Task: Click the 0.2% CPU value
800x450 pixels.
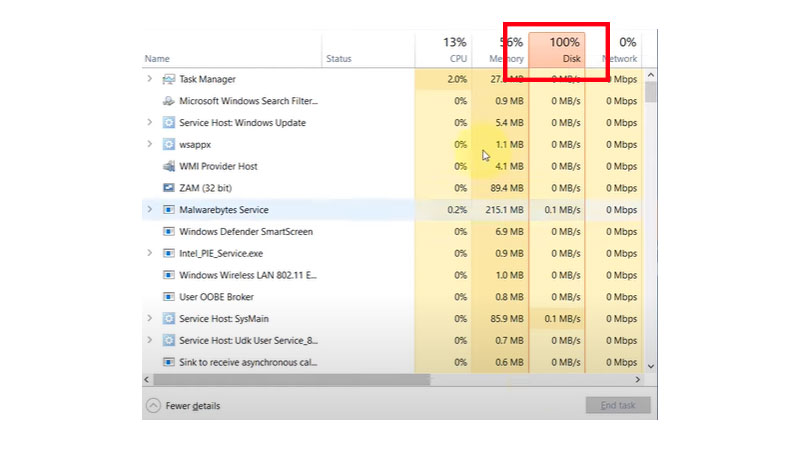Action: point(457,210)
